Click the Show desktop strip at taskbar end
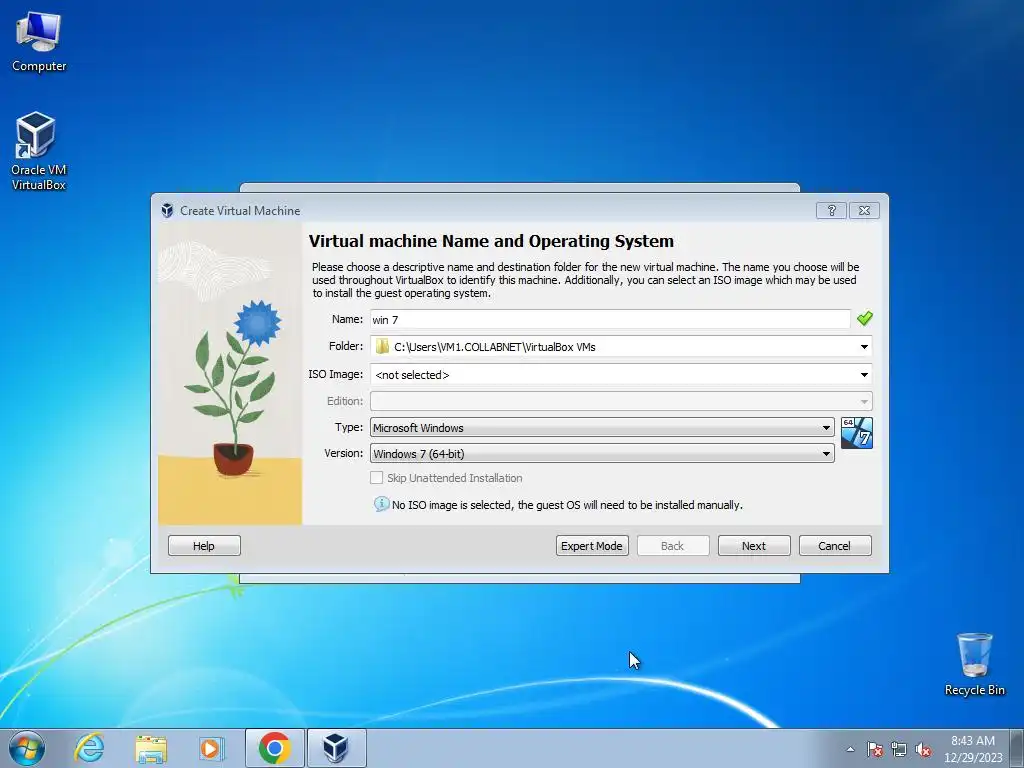This screenshot has height=768, width=1024. pos(1018,748)
